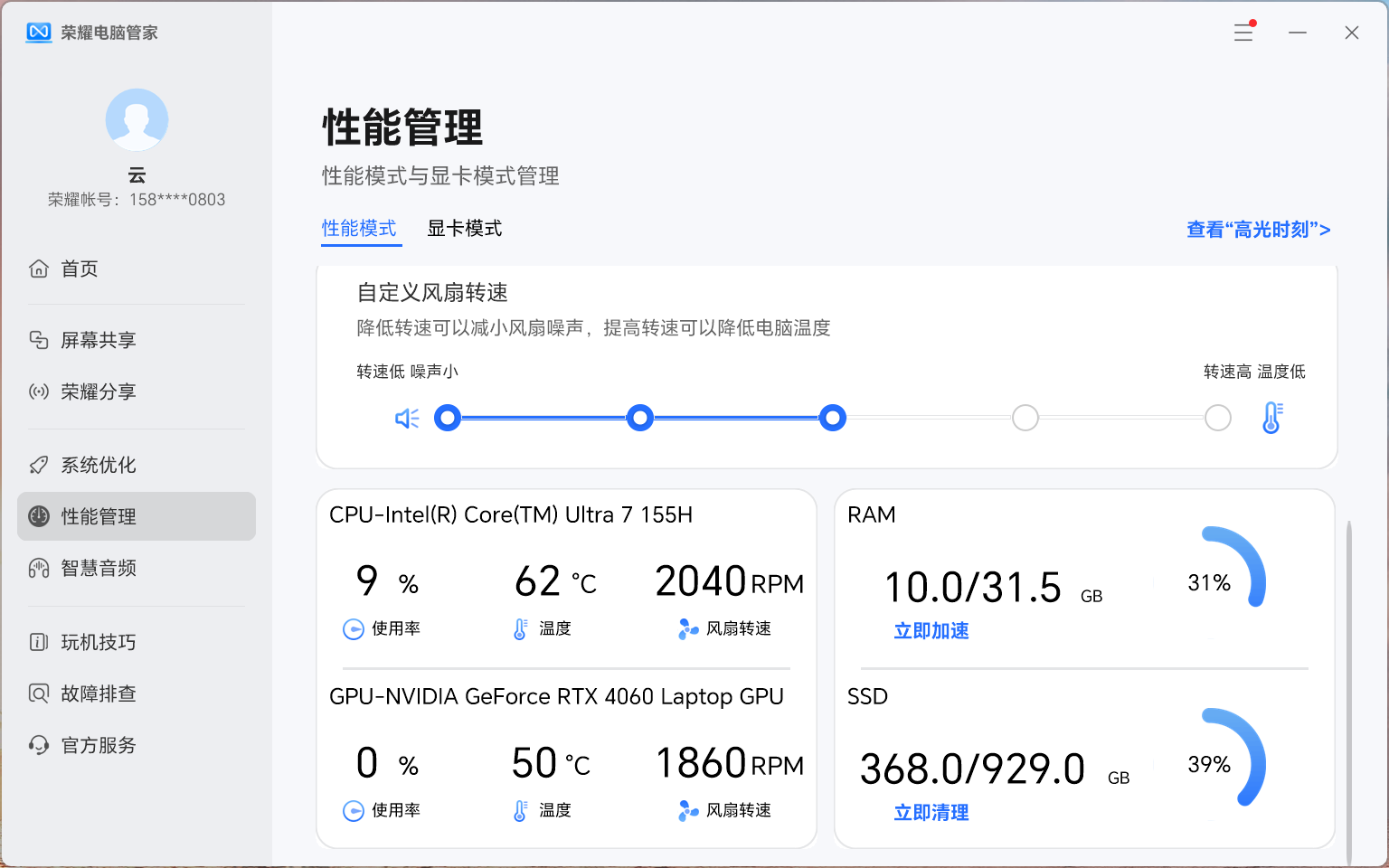This screenshot has height=868, width=1389.
Task: Click the 荣耀分享 broadcast icon
Action: coord(39,392)
